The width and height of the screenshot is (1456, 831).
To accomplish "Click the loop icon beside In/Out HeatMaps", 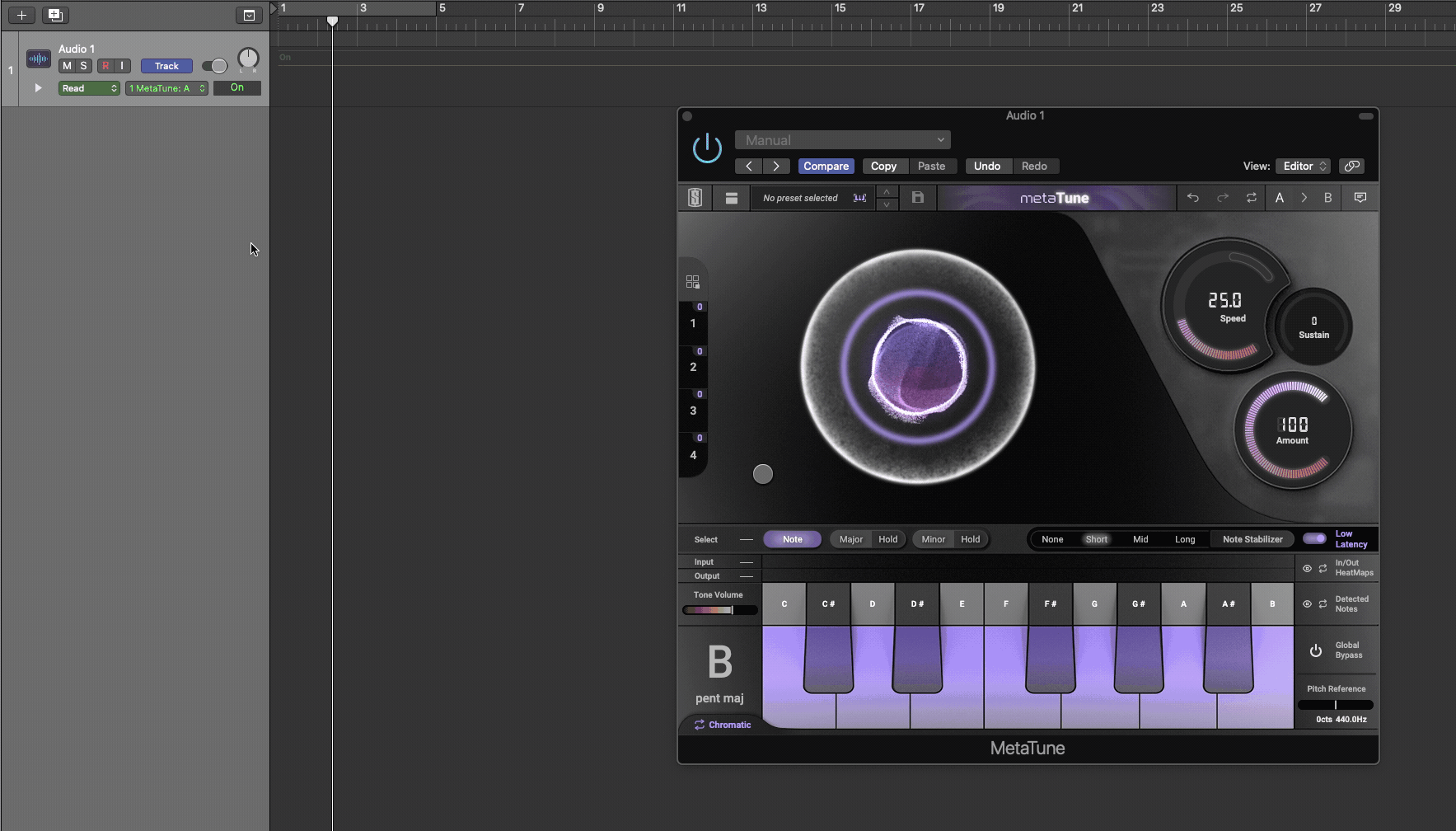I will click(x=1323, y=569).
